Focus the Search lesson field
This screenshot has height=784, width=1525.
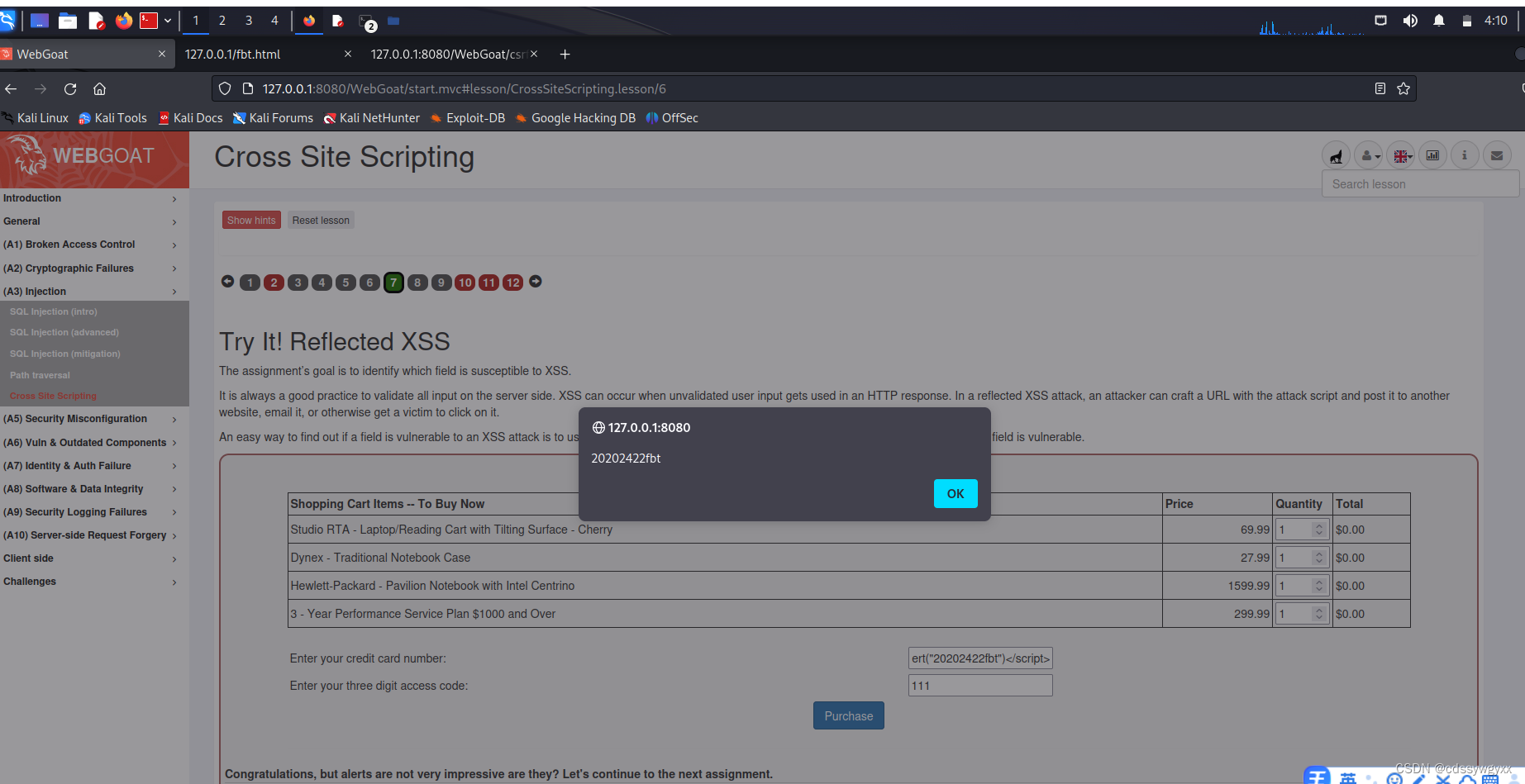point(1420,184)
